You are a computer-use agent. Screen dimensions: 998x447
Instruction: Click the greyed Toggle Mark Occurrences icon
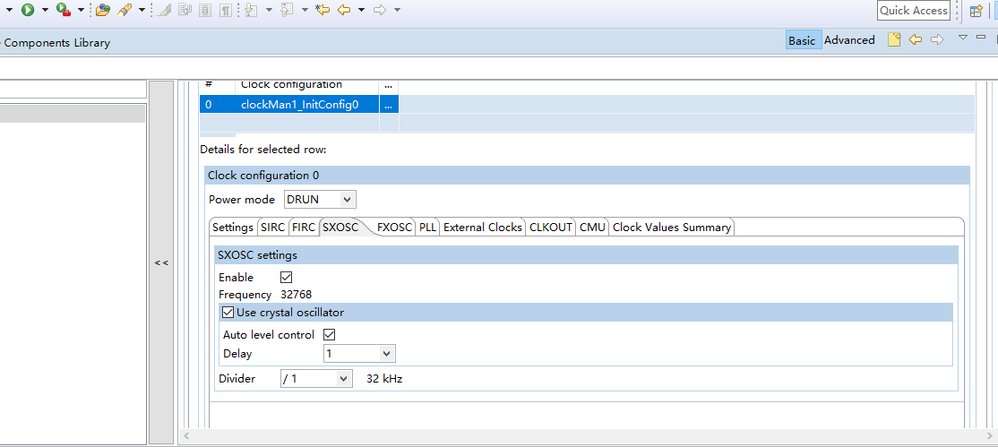(x=164, y=10)
